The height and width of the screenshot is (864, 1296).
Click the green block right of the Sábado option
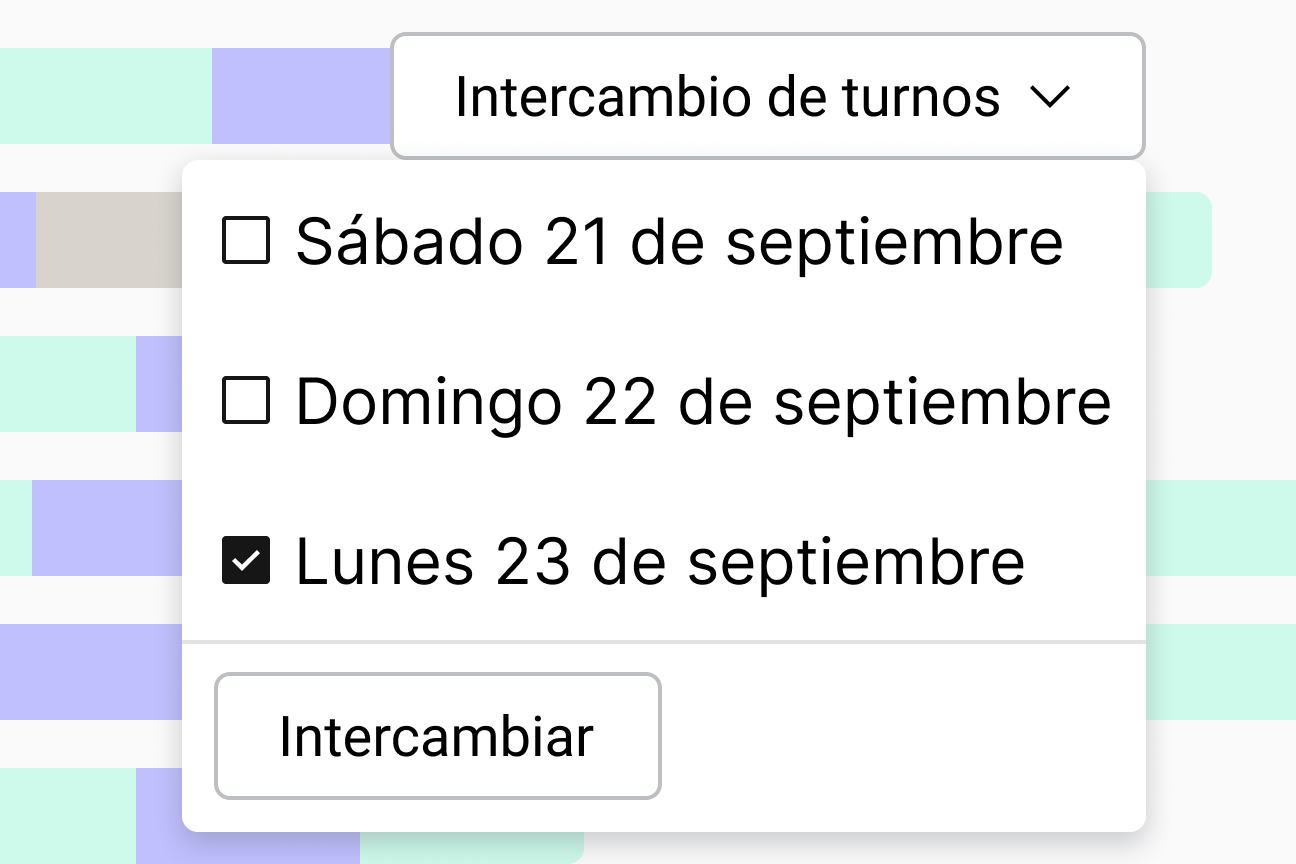click(1178, 240)
